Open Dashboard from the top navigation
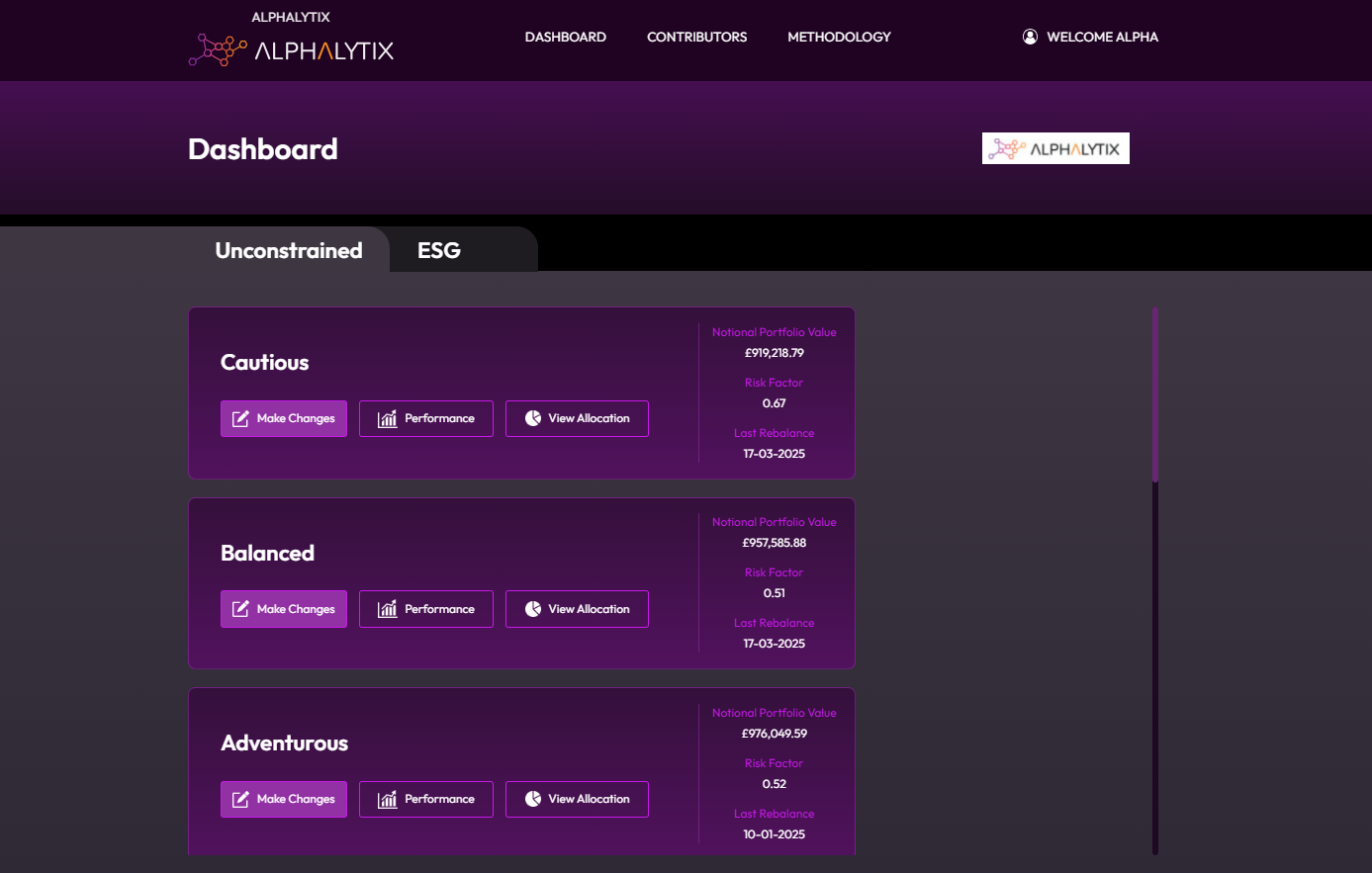This screenshot has width=1372, height=873. (565, 37)
